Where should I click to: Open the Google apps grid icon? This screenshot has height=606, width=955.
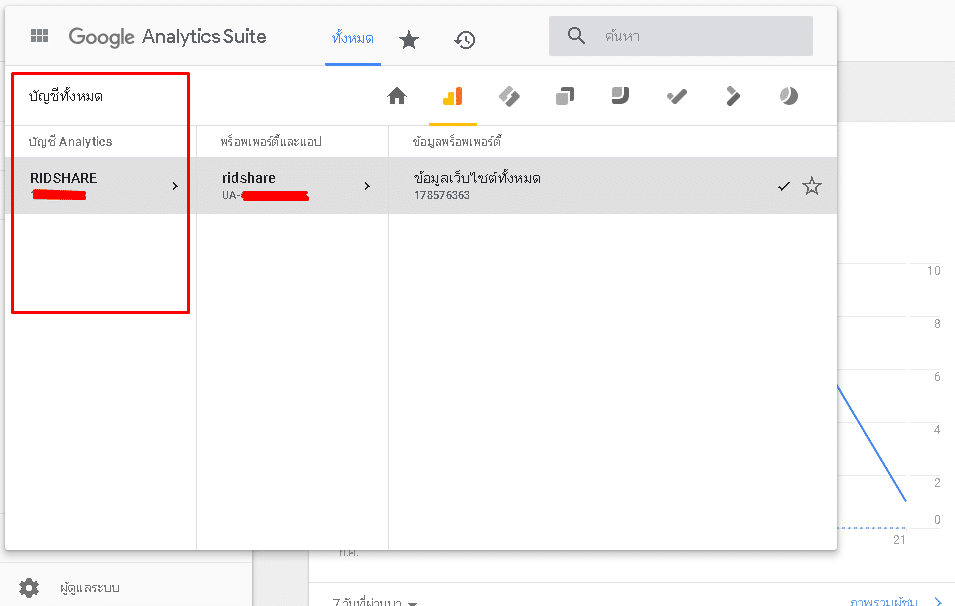pos(40,36)
